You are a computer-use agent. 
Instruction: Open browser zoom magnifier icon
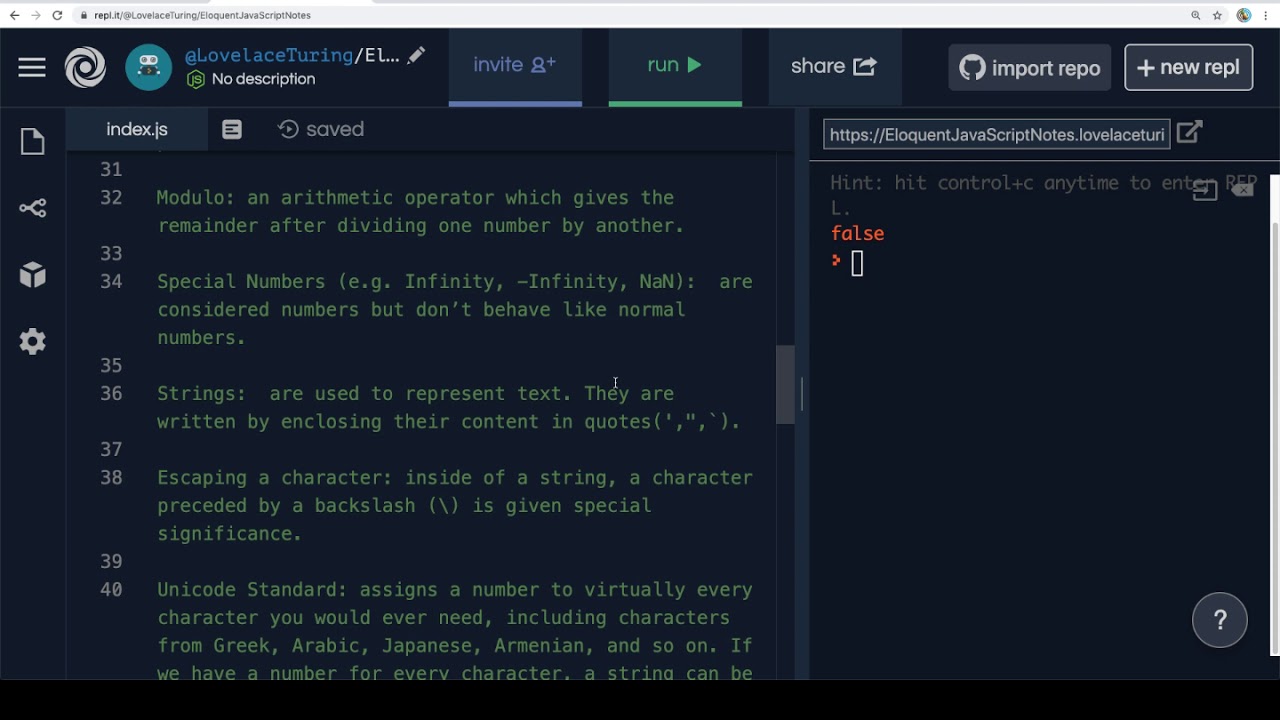[1196, 15]
